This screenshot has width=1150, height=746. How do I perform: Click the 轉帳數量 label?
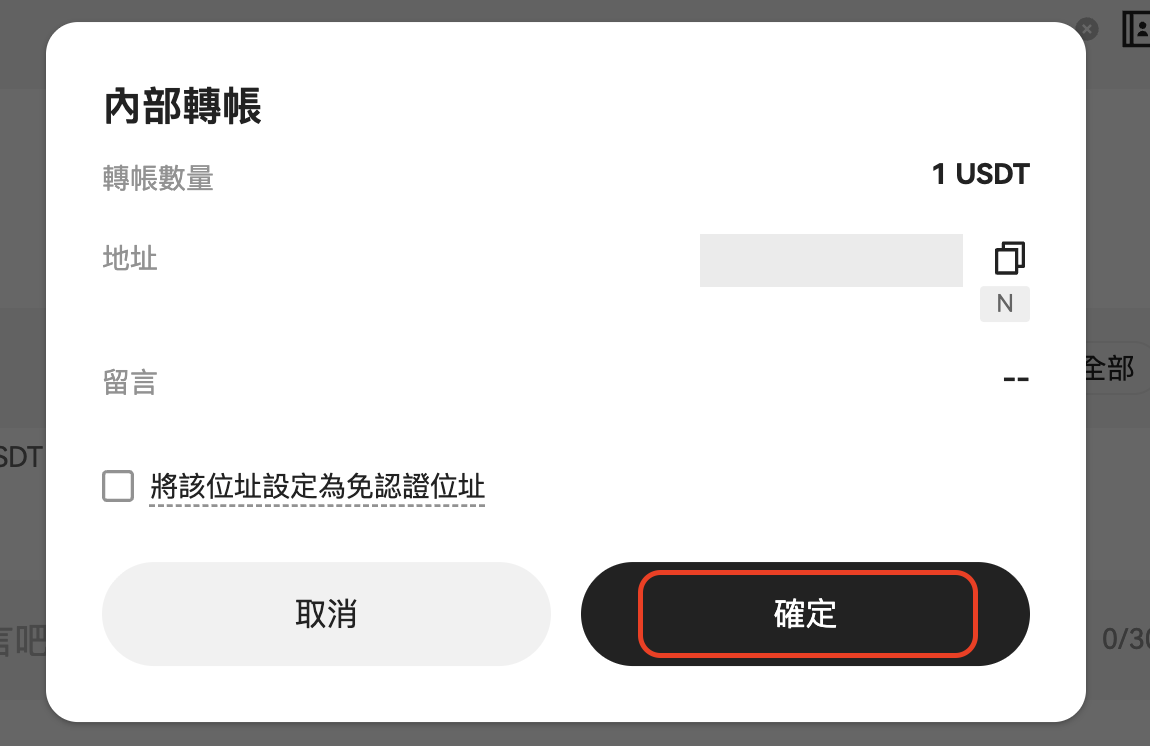coord(158,178)
